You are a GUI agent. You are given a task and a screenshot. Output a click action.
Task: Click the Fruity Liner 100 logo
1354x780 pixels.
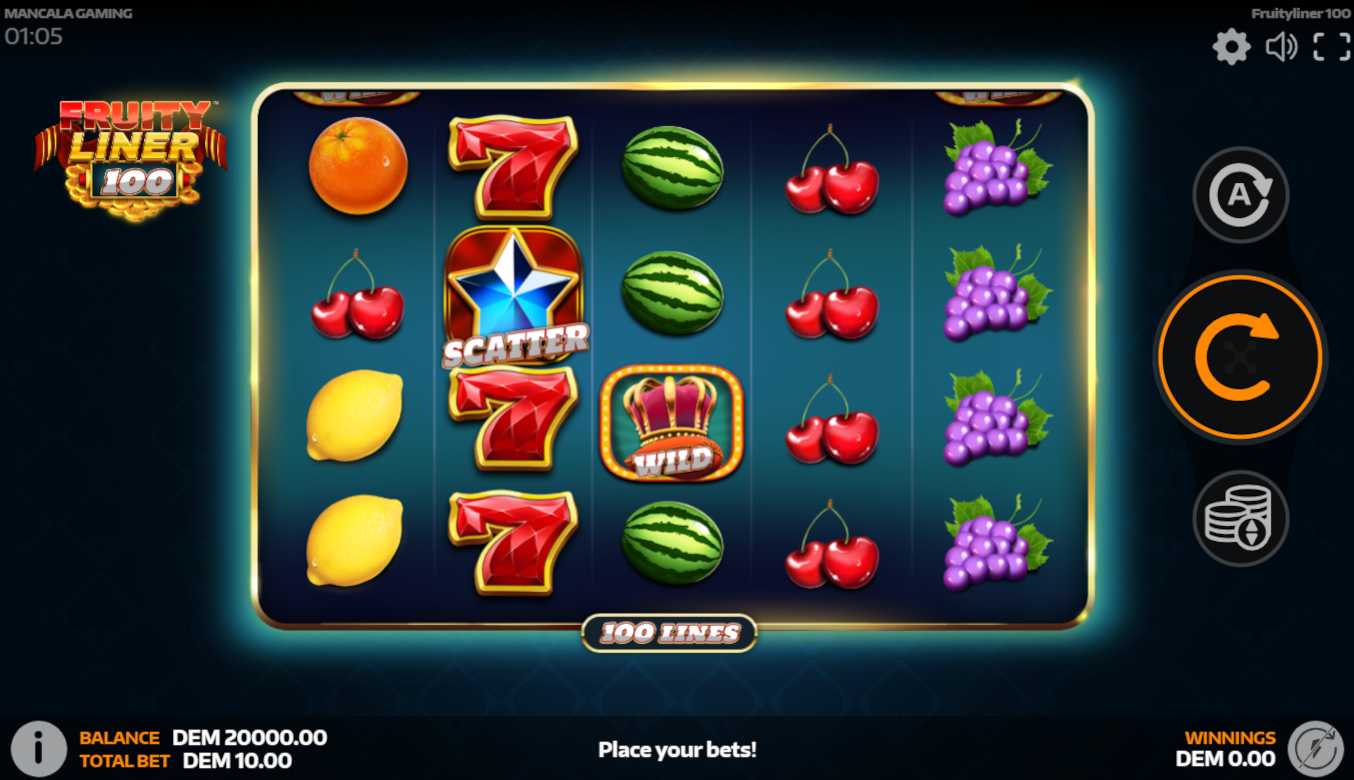[x=131, y=159]
